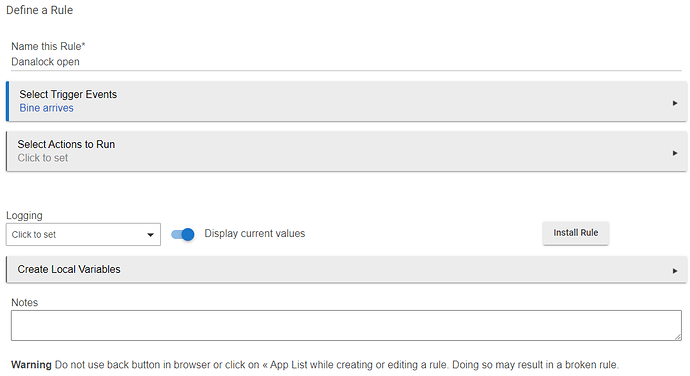Image resolution: width=690 pixels, height=376 pixels.
Task: Open the Select Trigger Events section
Action: (x=346, y=101)
